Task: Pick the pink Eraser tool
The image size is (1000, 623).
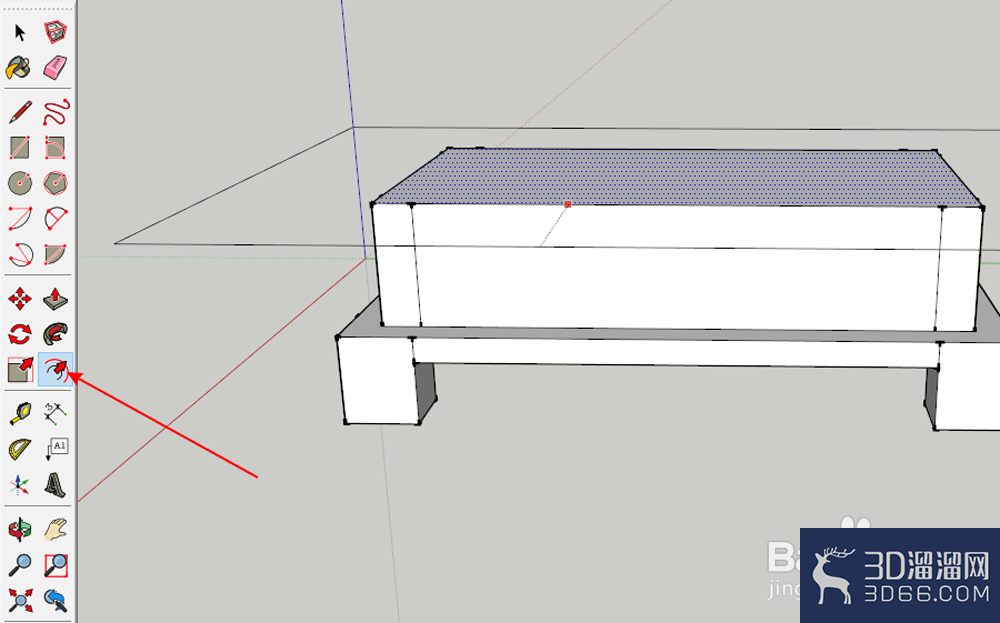Action: [x=55, y=67]
